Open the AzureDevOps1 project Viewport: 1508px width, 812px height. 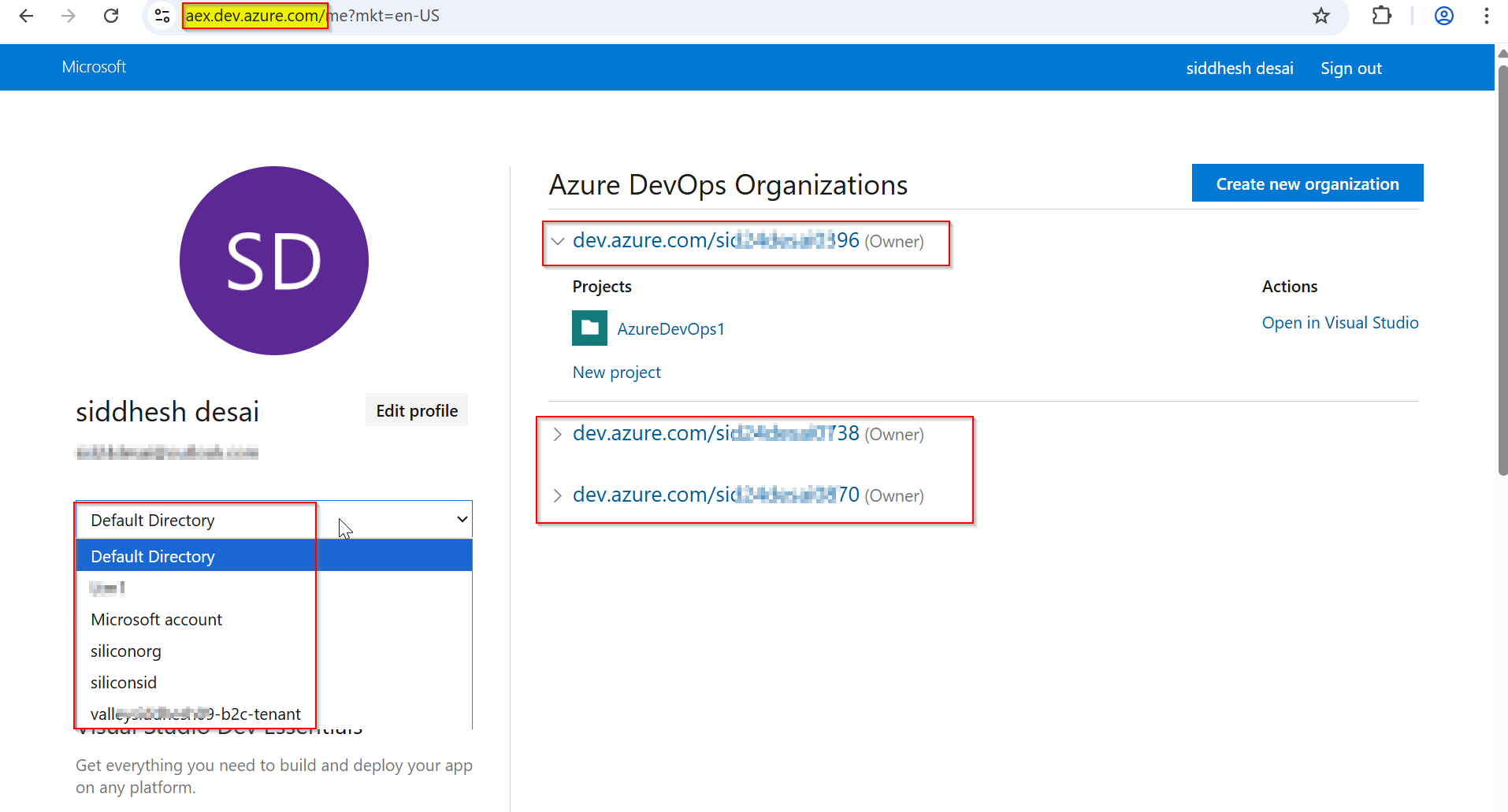coord(670,329)
